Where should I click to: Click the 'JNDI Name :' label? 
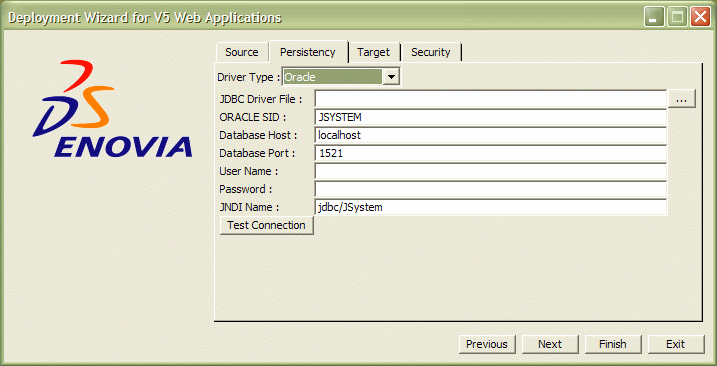click(249, 207)
